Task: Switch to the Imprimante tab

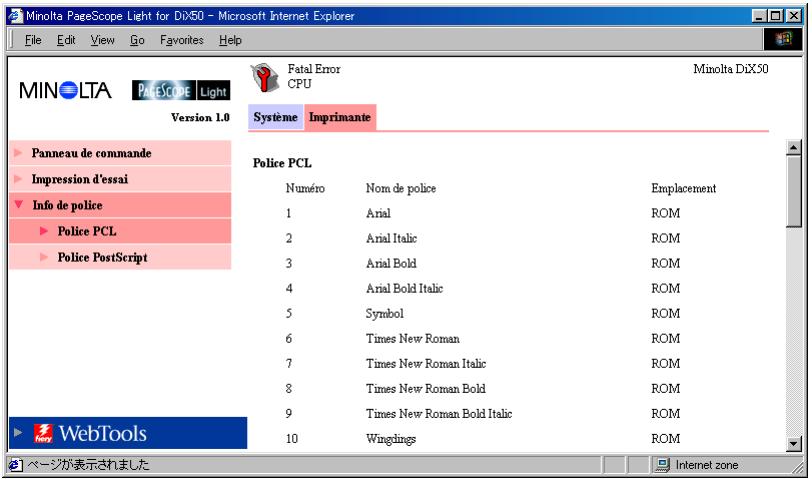Action: click(x=340, y=117)
